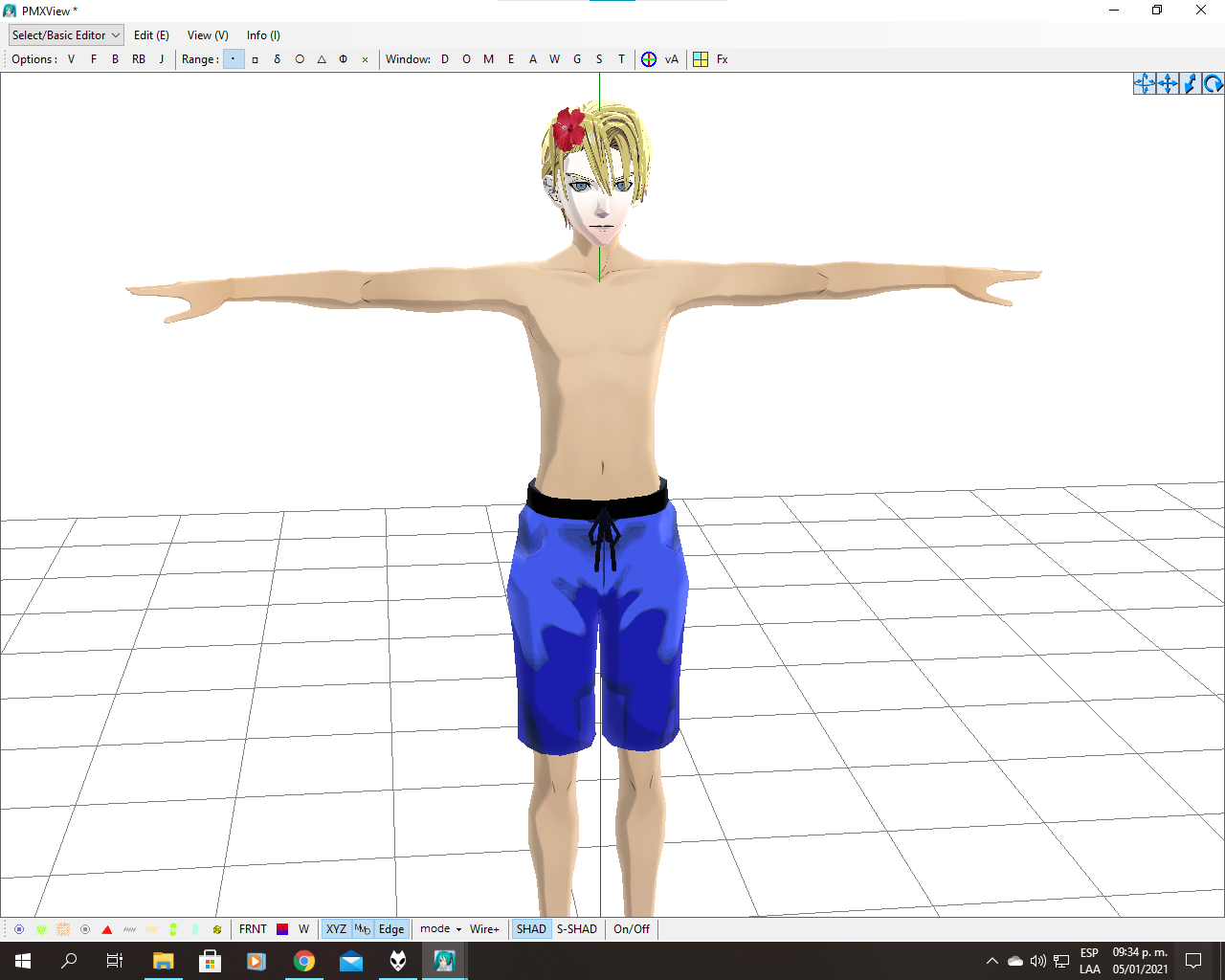Toggle the green wire mesh display icon

pyautogui.click(x=41, y=929)
